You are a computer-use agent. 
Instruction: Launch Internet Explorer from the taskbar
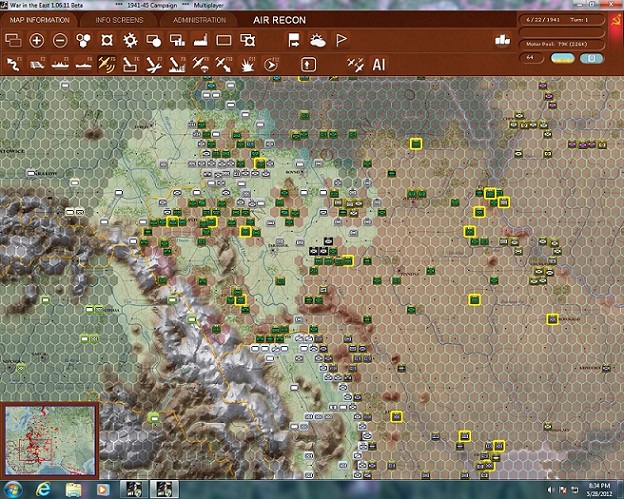(x=43, y=489)
